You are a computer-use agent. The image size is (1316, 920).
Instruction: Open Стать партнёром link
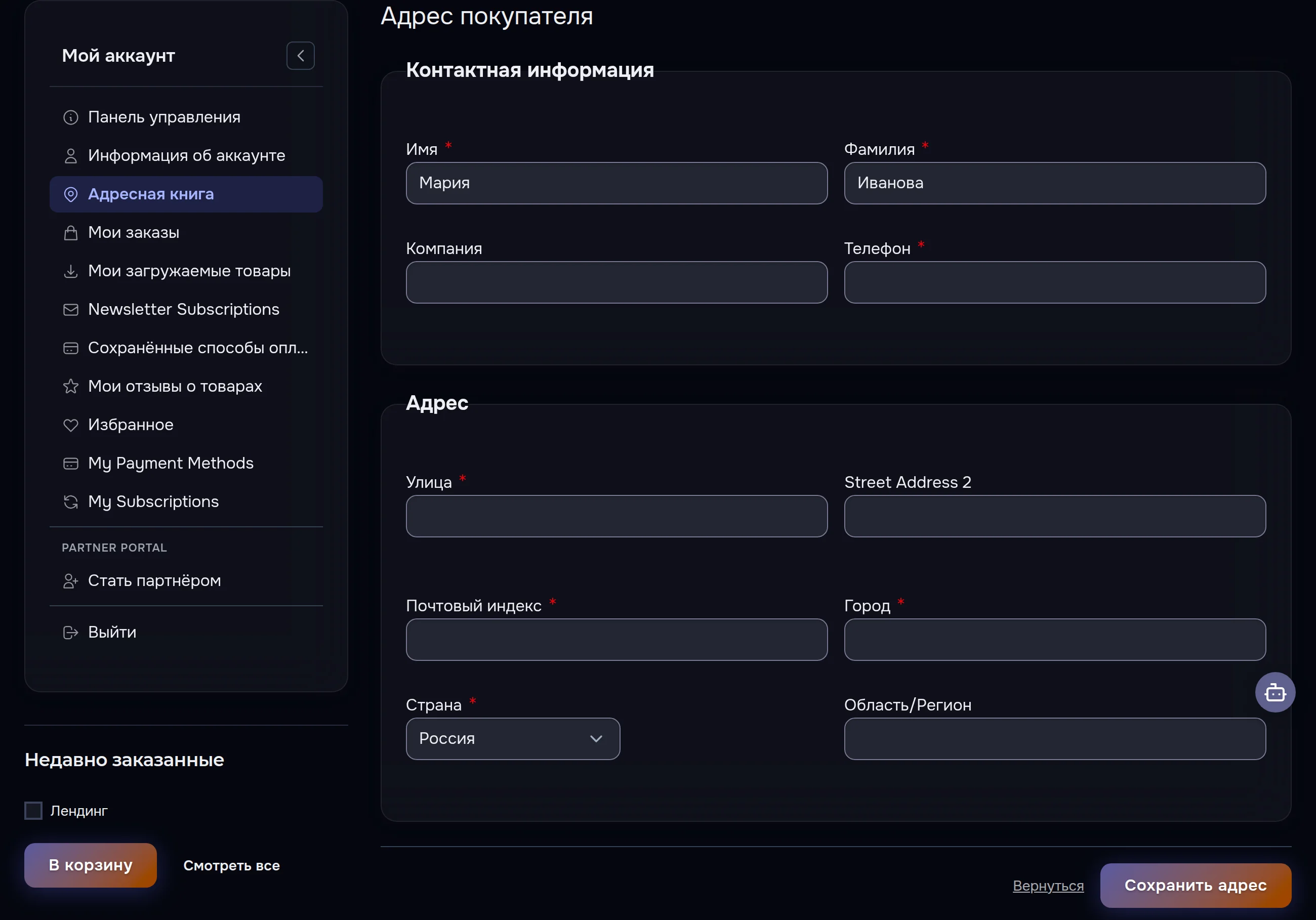pyautogui.click(x=186, y=580)
